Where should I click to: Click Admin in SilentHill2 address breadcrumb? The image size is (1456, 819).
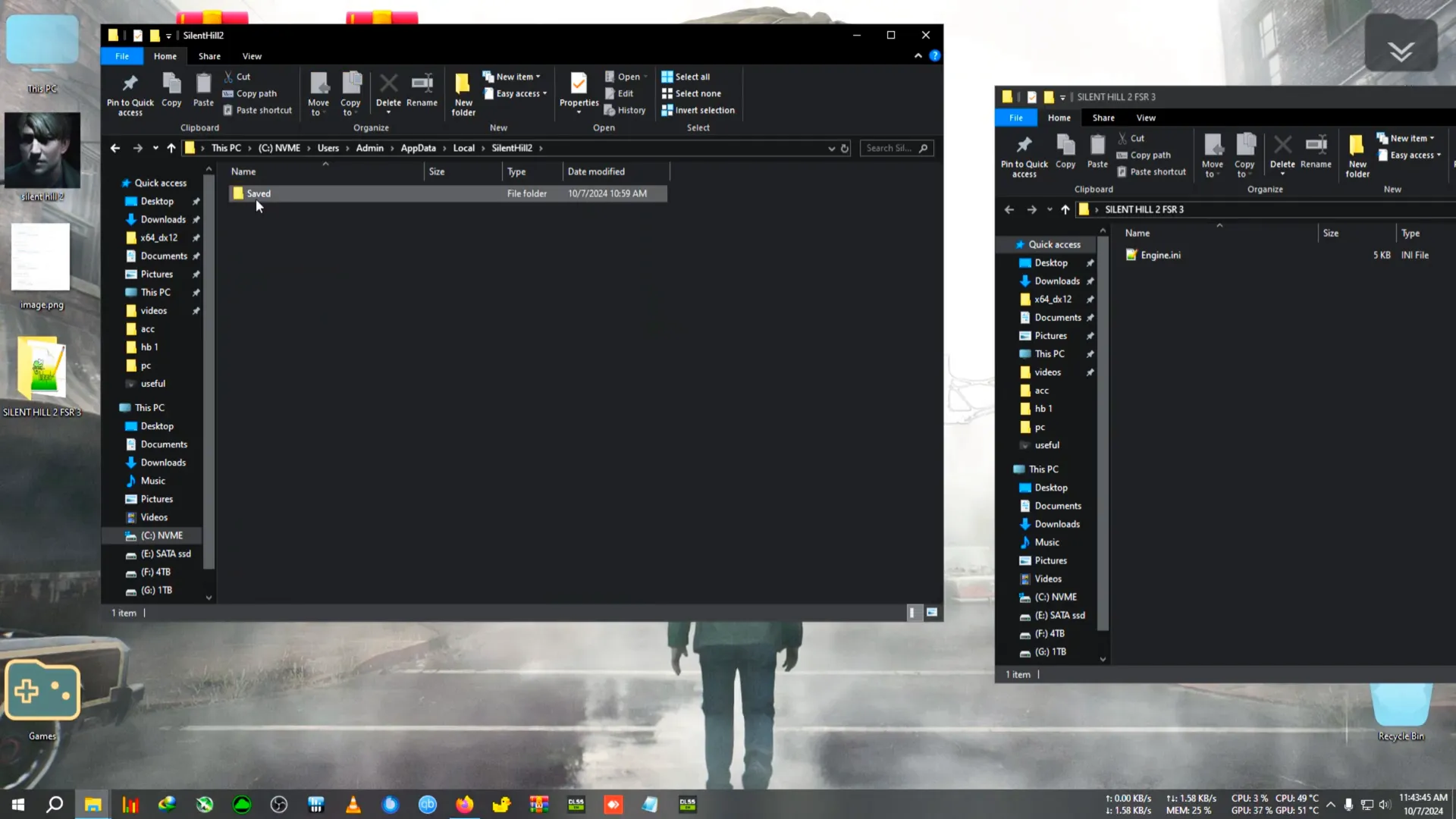(369, 148)
